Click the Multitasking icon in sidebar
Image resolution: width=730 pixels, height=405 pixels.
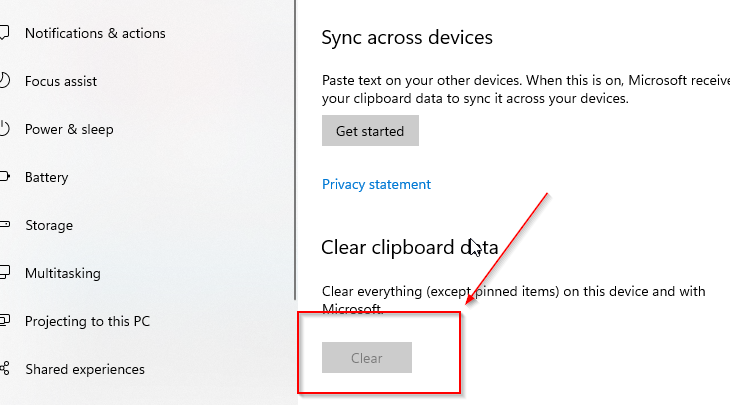click(4, 273)
